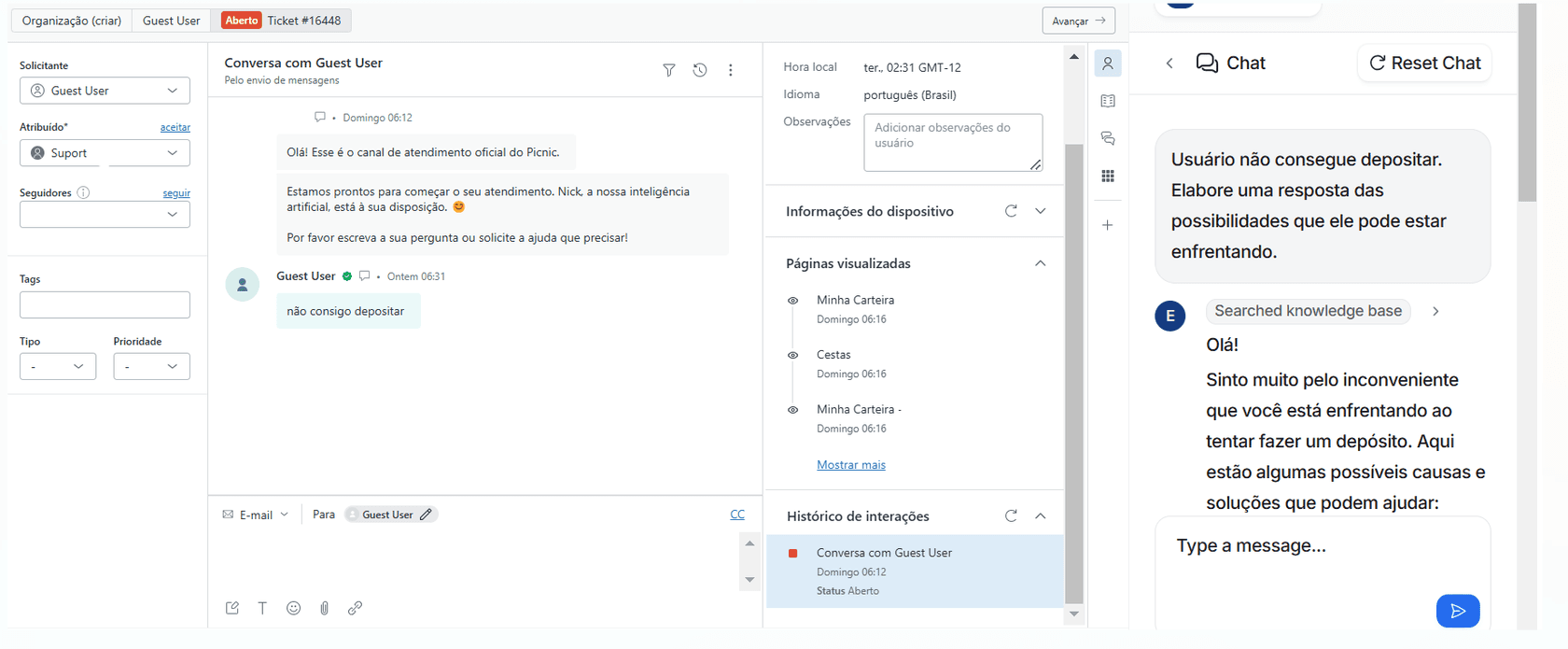Refresh the Informações do dispositivo section
Screen dimensions: 1568x649
(x=1011, y=211)
